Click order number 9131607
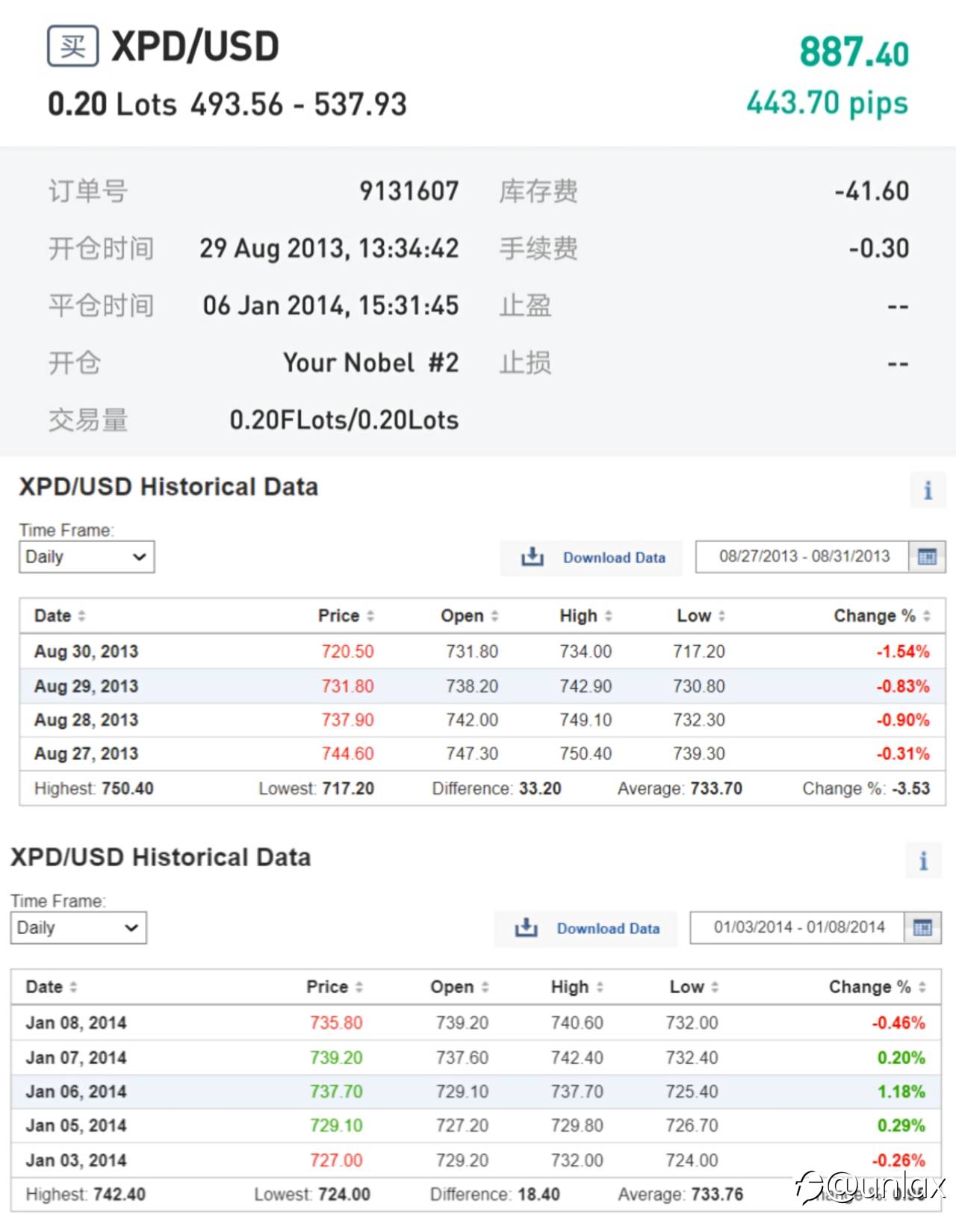The image size is (956, 1232). pos(409,191)
